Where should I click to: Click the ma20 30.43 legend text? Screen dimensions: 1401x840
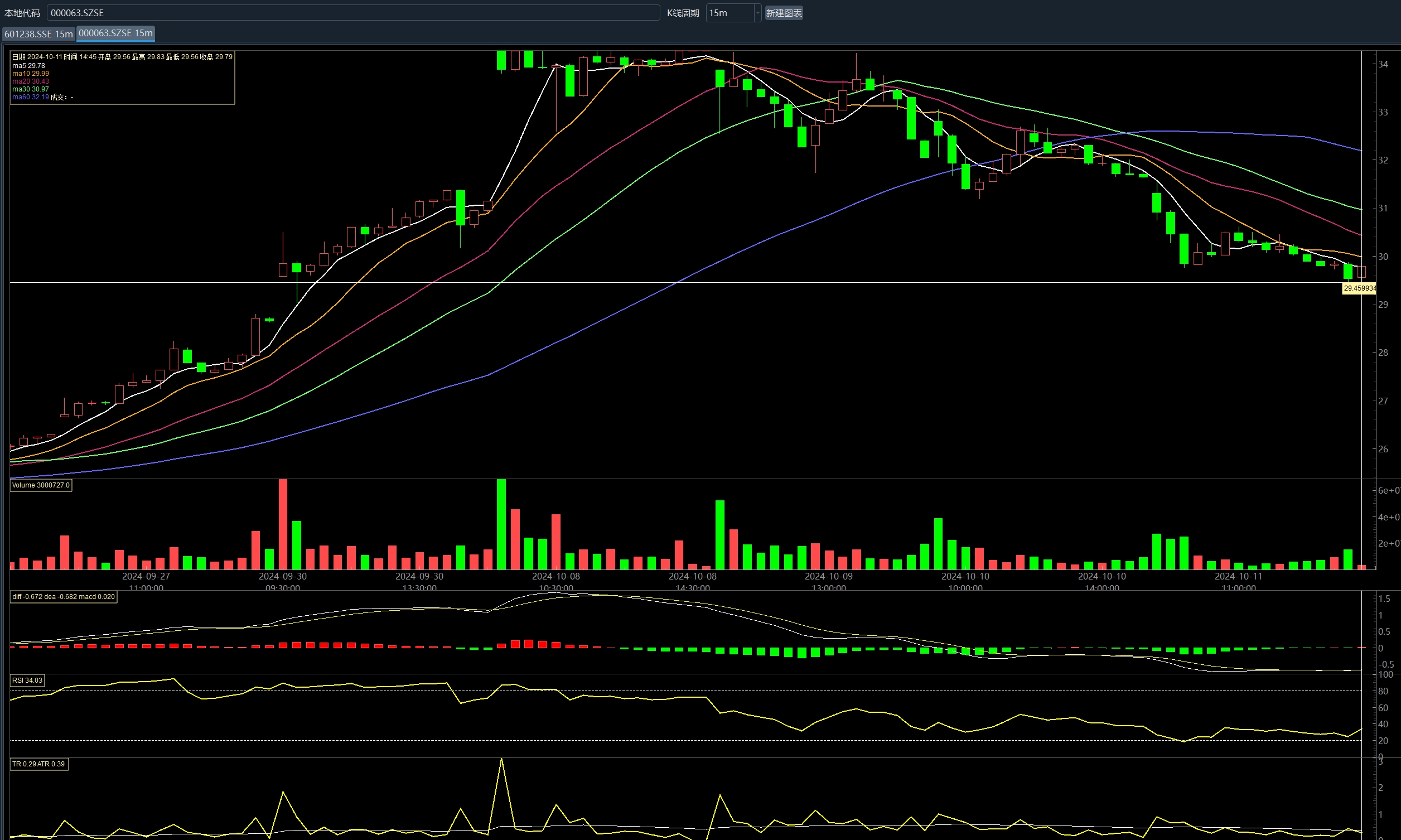pyautogui.click(x=31, y=81)
